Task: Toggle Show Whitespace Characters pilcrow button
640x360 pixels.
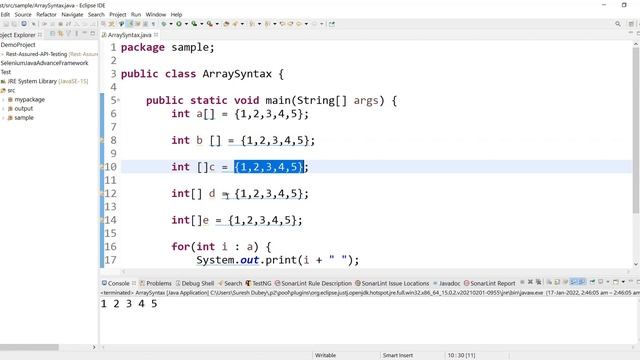Action: click(x=153, y=24)
